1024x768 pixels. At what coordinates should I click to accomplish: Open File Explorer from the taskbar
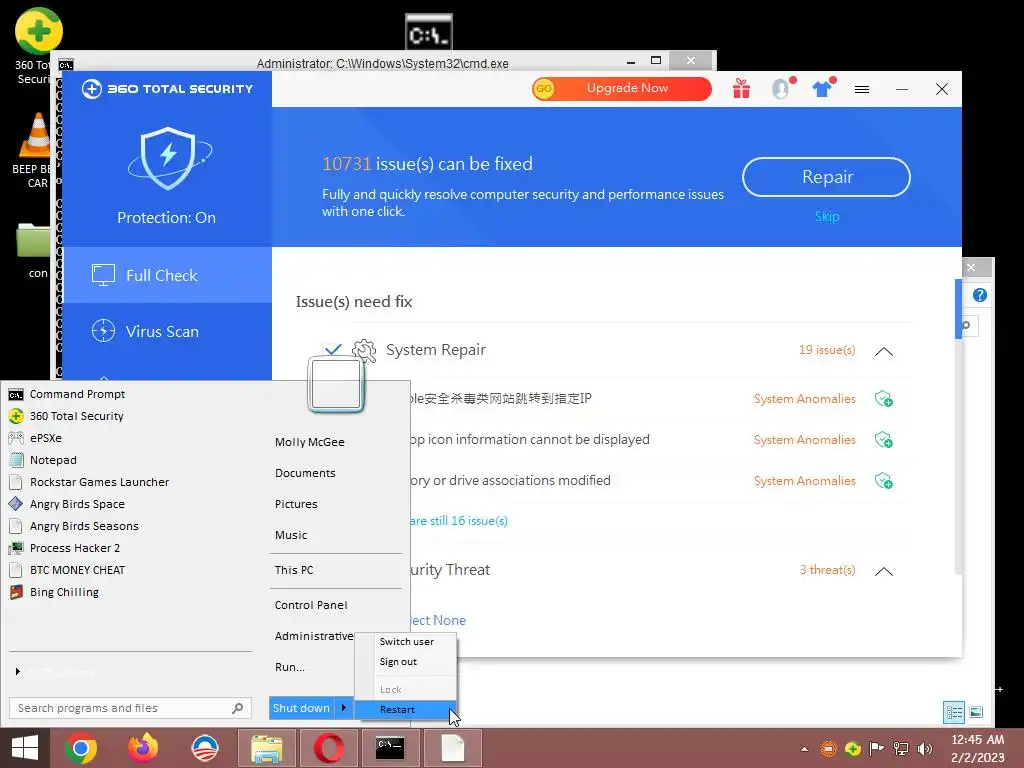coord(267,748)
